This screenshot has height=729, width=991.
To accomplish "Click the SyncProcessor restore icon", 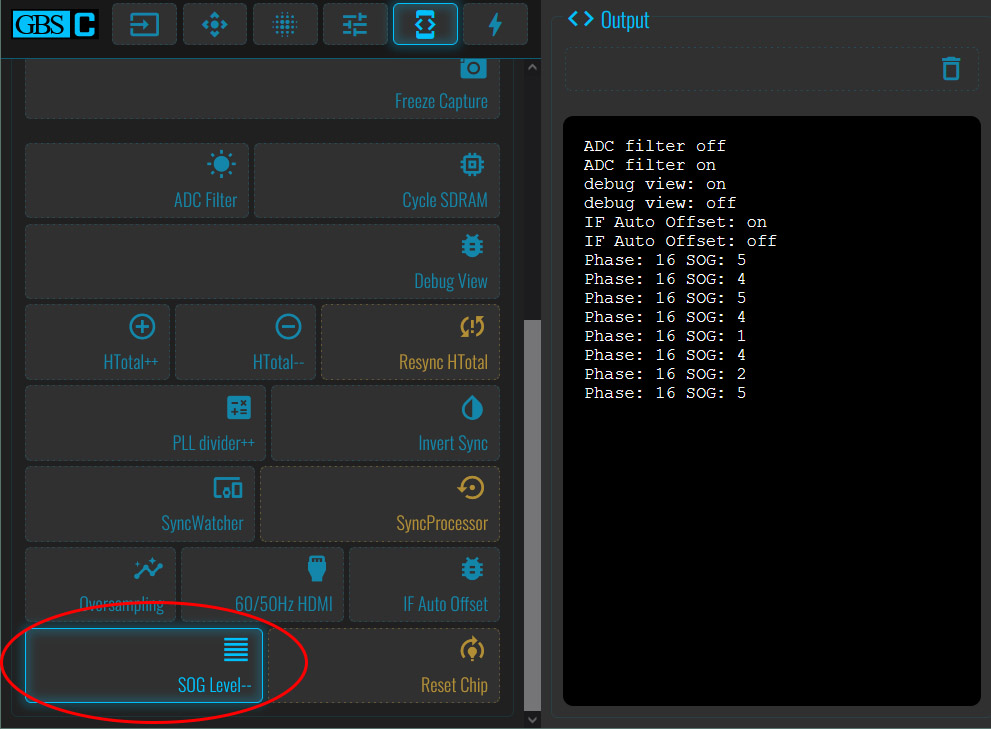I will pos(471,487).
